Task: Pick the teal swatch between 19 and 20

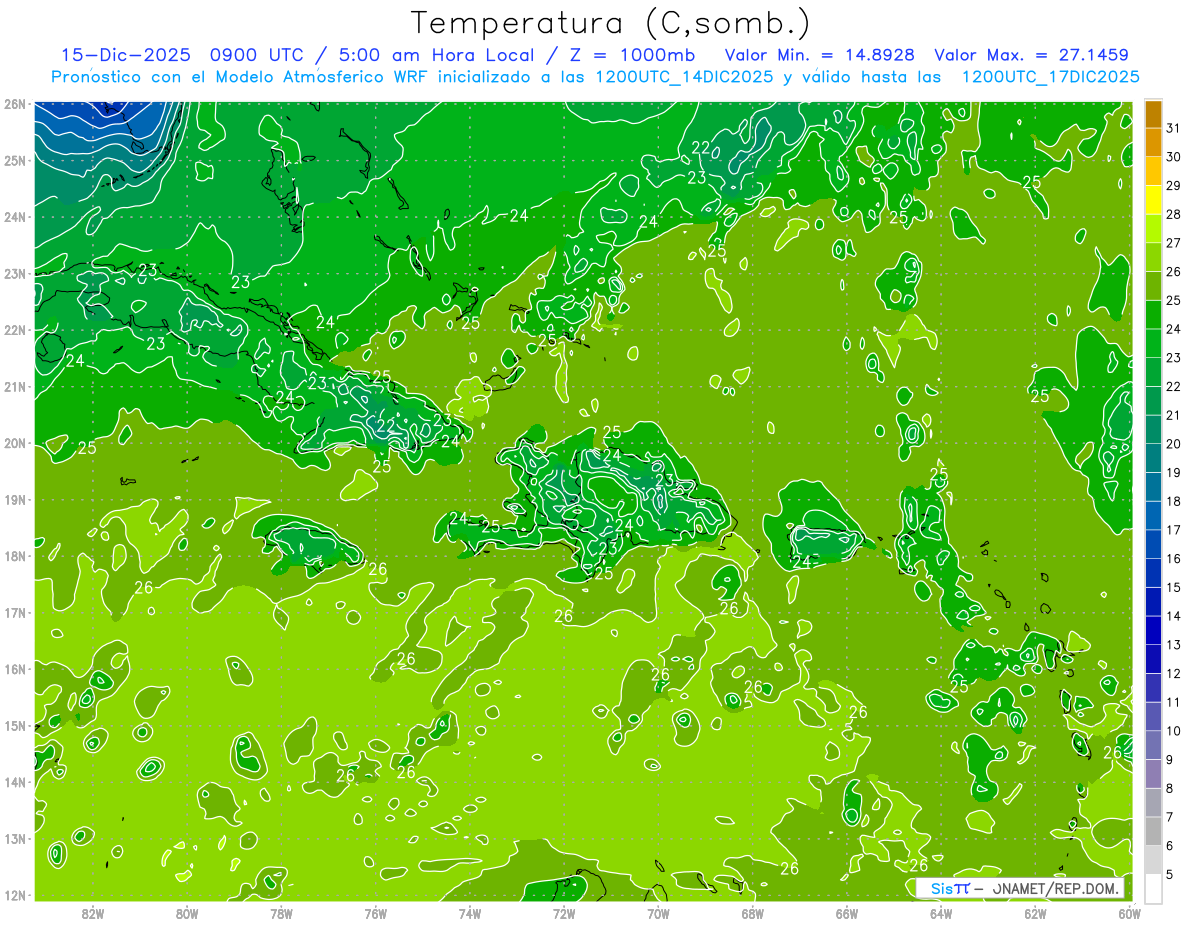Action: click(x=1153, y=458)
